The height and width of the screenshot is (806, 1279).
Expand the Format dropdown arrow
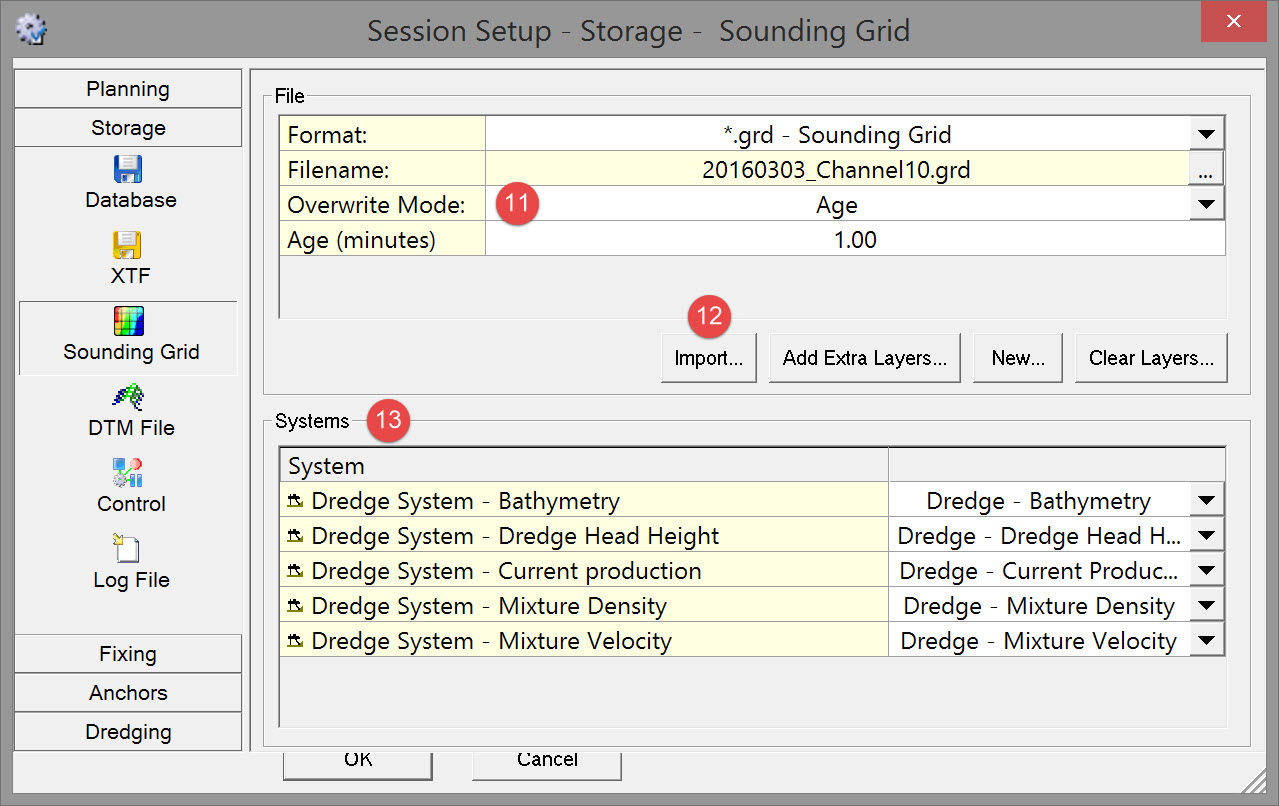tap(1206, 135)
